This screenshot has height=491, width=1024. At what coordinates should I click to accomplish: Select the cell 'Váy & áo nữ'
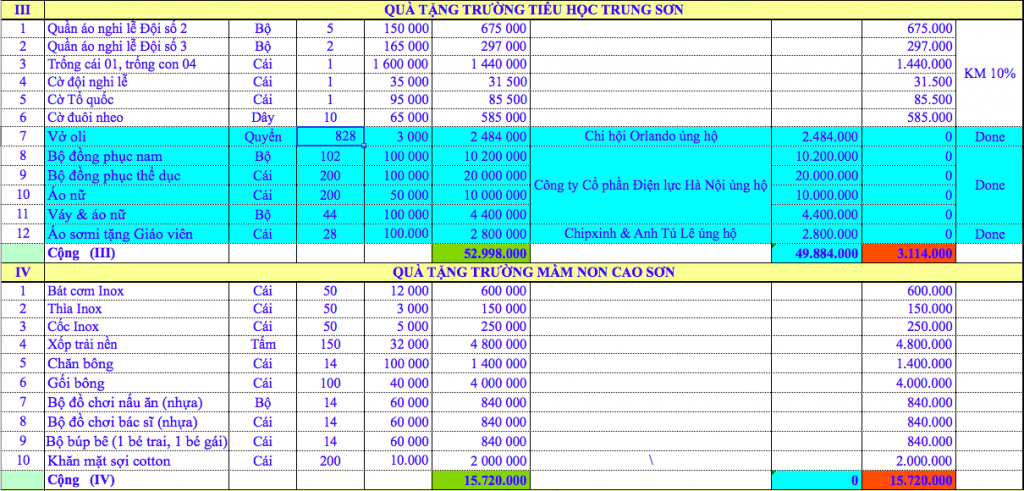click(137, 214)
